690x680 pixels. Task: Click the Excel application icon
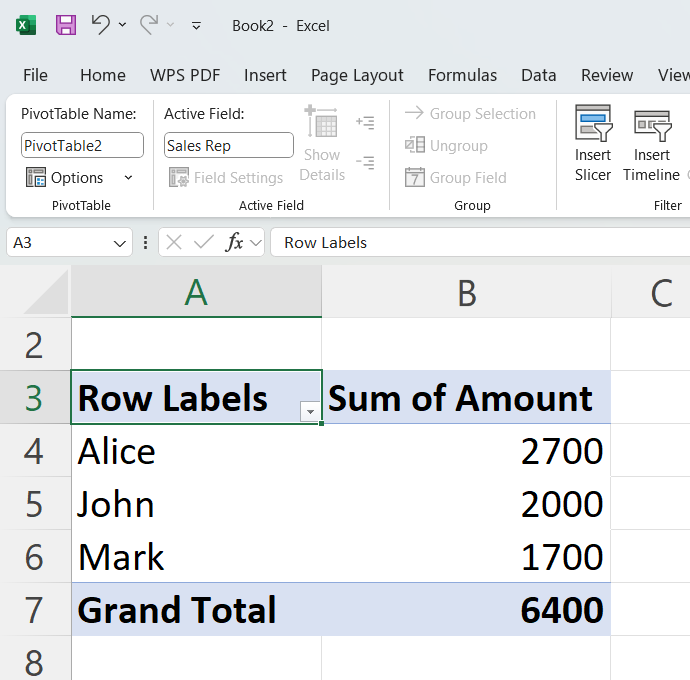coord(26,26)
